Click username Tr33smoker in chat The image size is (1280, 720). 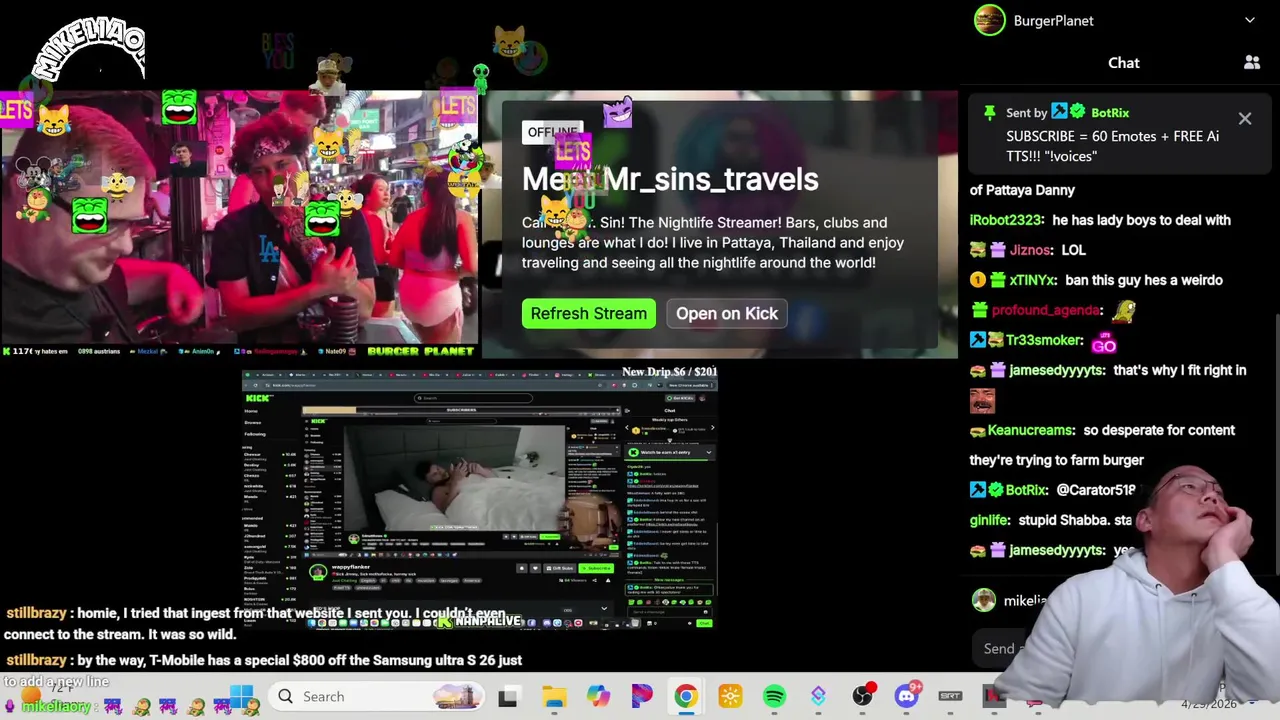coord(1044,340)
